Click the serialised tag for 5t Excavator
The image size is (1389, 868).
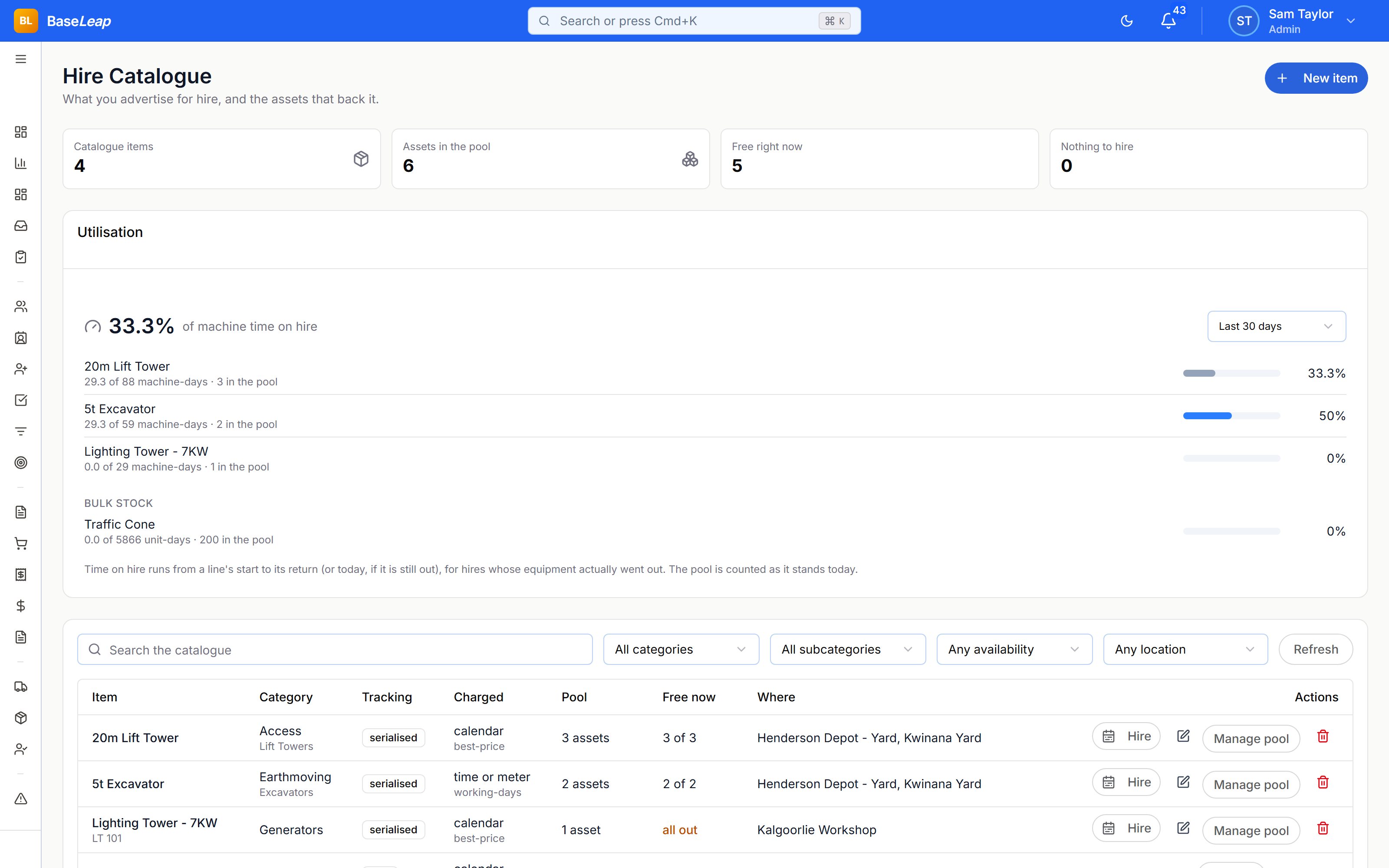click(393, 784)
